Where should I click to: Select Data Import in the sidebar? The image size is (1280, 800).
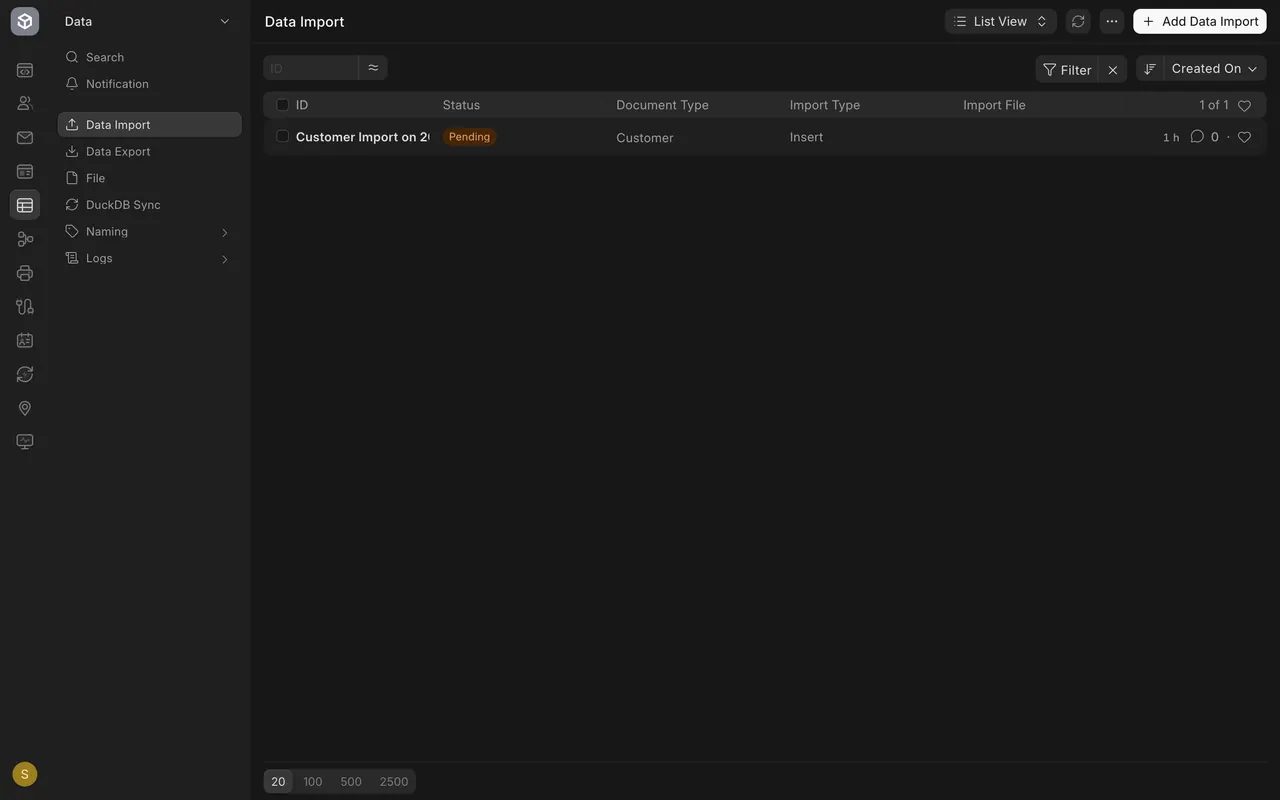pos(150,124)
